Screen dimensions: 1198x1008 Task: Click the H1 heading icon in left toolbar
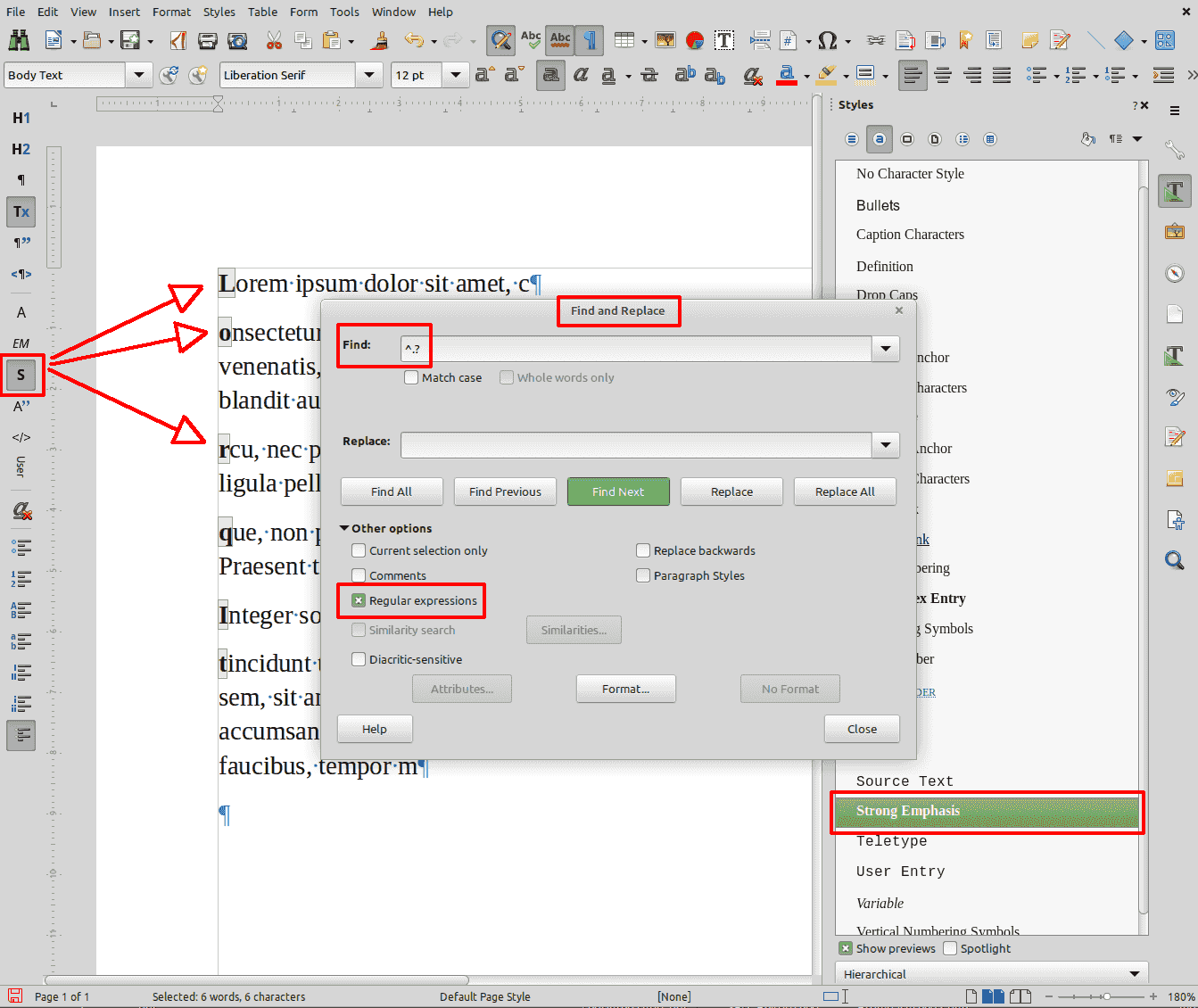point(21,118)
